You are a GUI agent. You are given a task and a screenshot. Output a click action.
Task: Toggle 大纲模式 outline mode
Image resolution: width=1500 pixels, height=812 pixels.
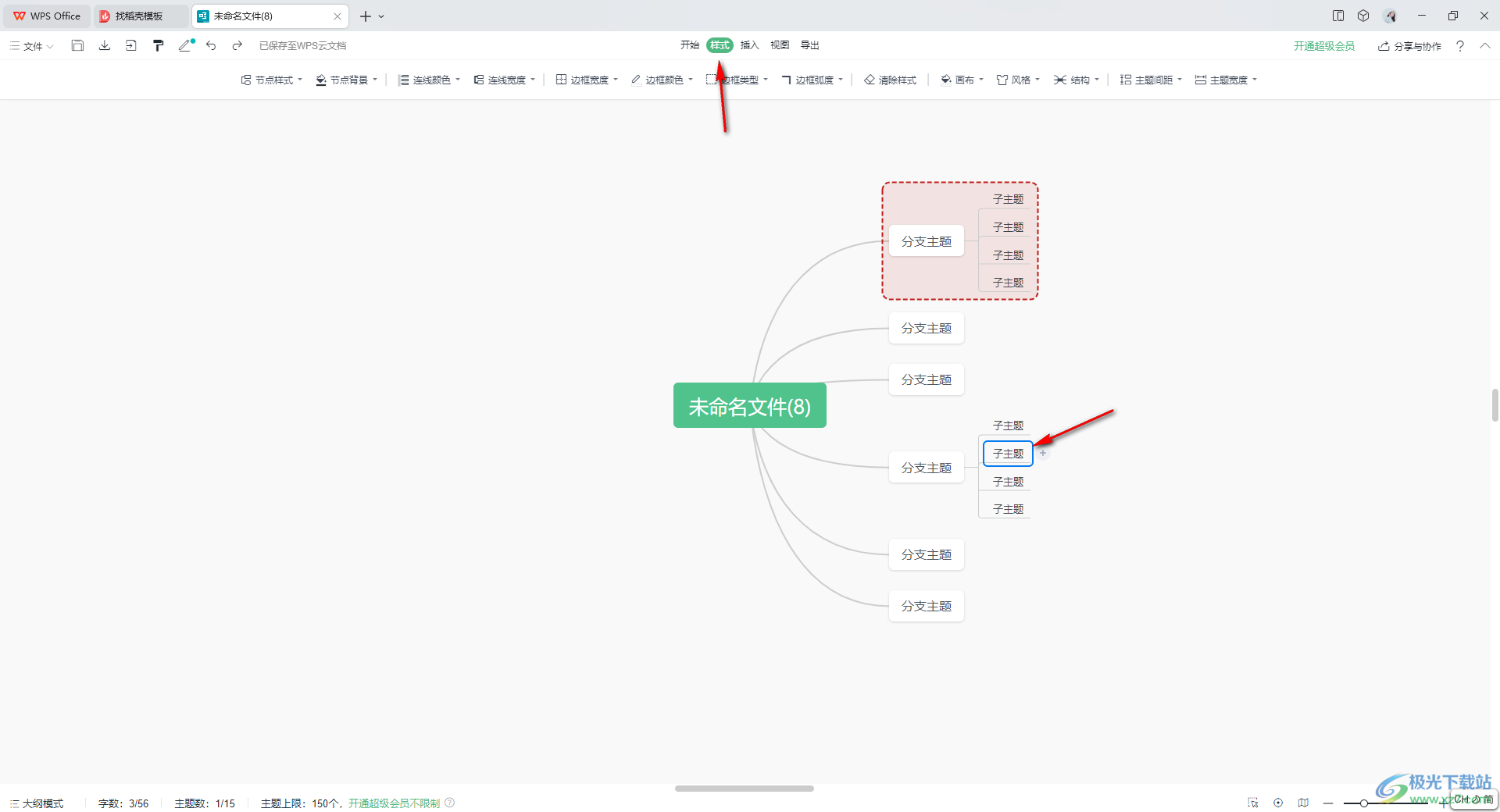point(37,803)
